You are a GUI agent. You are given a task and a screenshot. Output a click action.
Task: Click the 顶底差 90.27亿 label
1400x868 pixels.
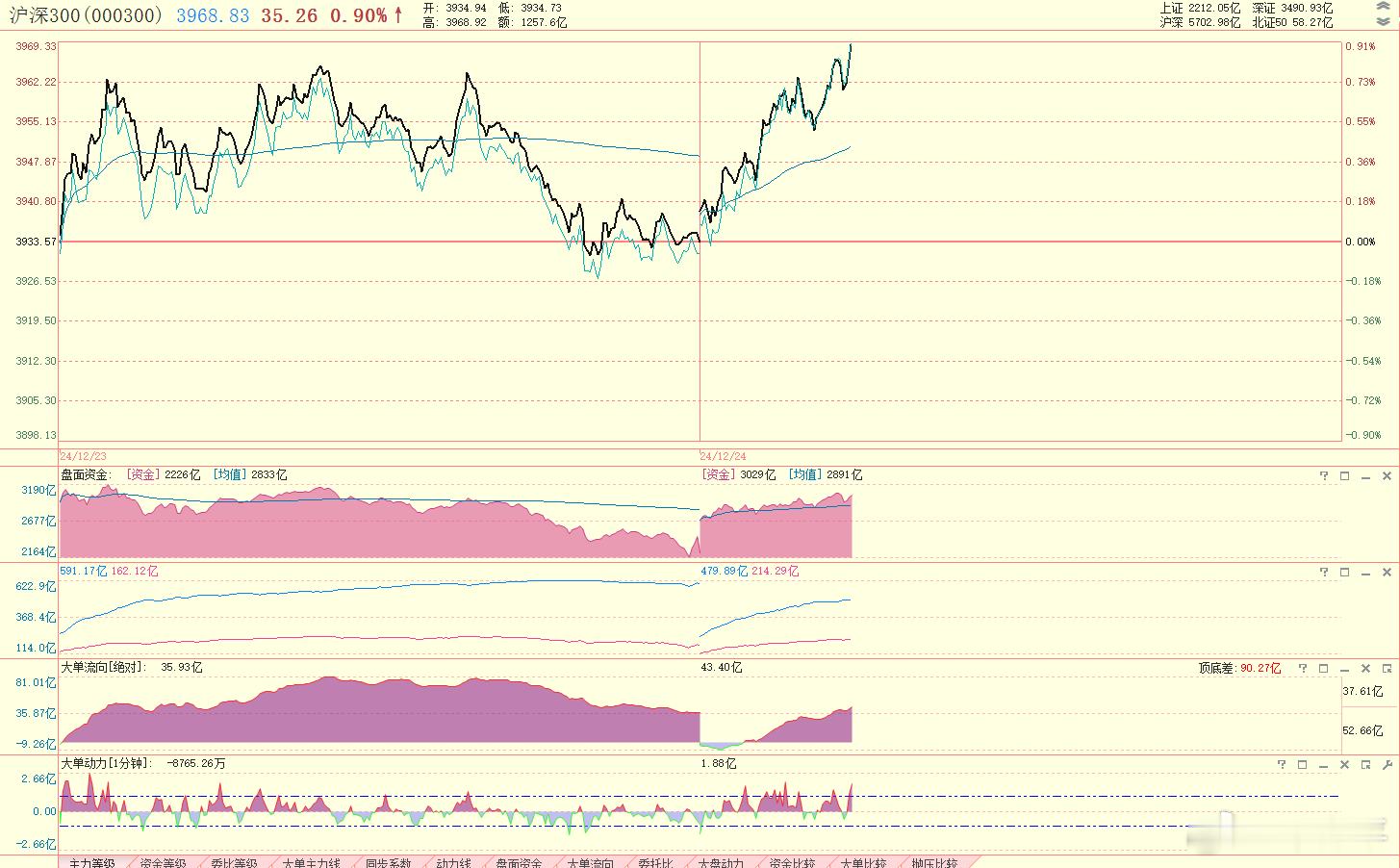[1239, 668]
